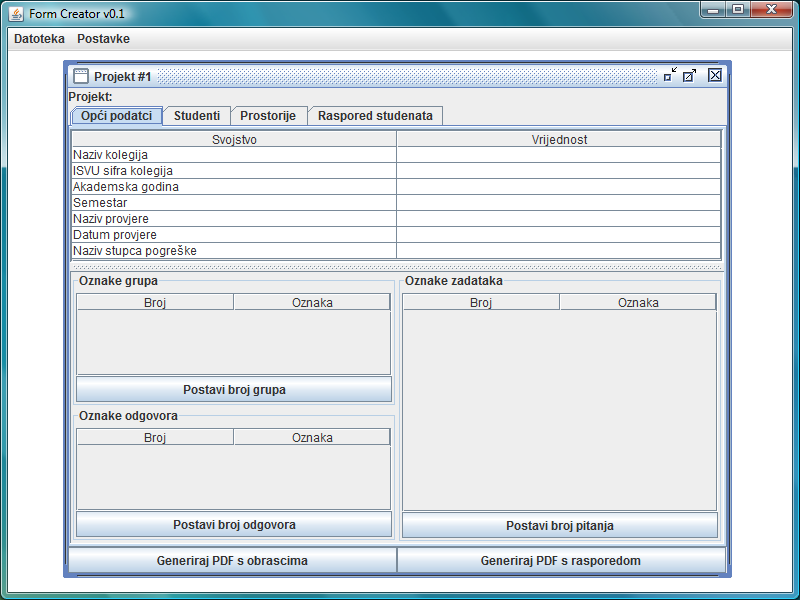Viewport: 800px width, 600px height.
Task: Close the Projekt #1 internal frame
Action: click(714, 75)
